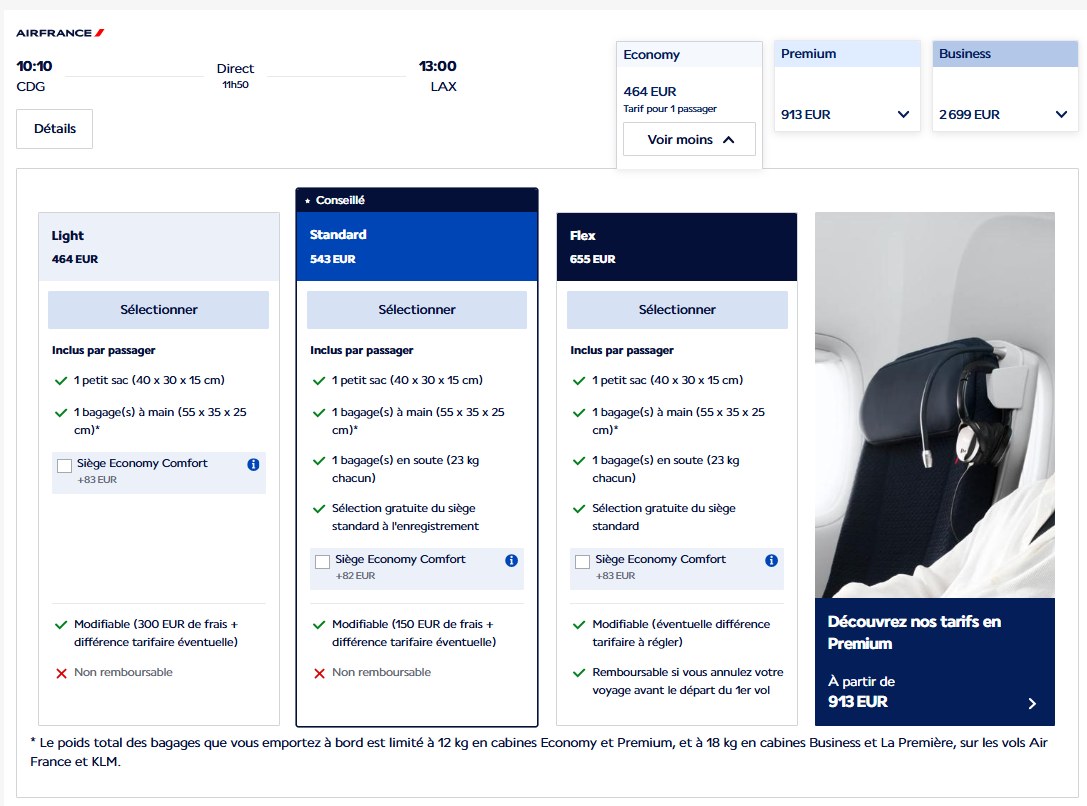This screenshot has width=1087, height=806.
Task: Click the LAX arrival airport code
Action: click(x=444, y=87)
